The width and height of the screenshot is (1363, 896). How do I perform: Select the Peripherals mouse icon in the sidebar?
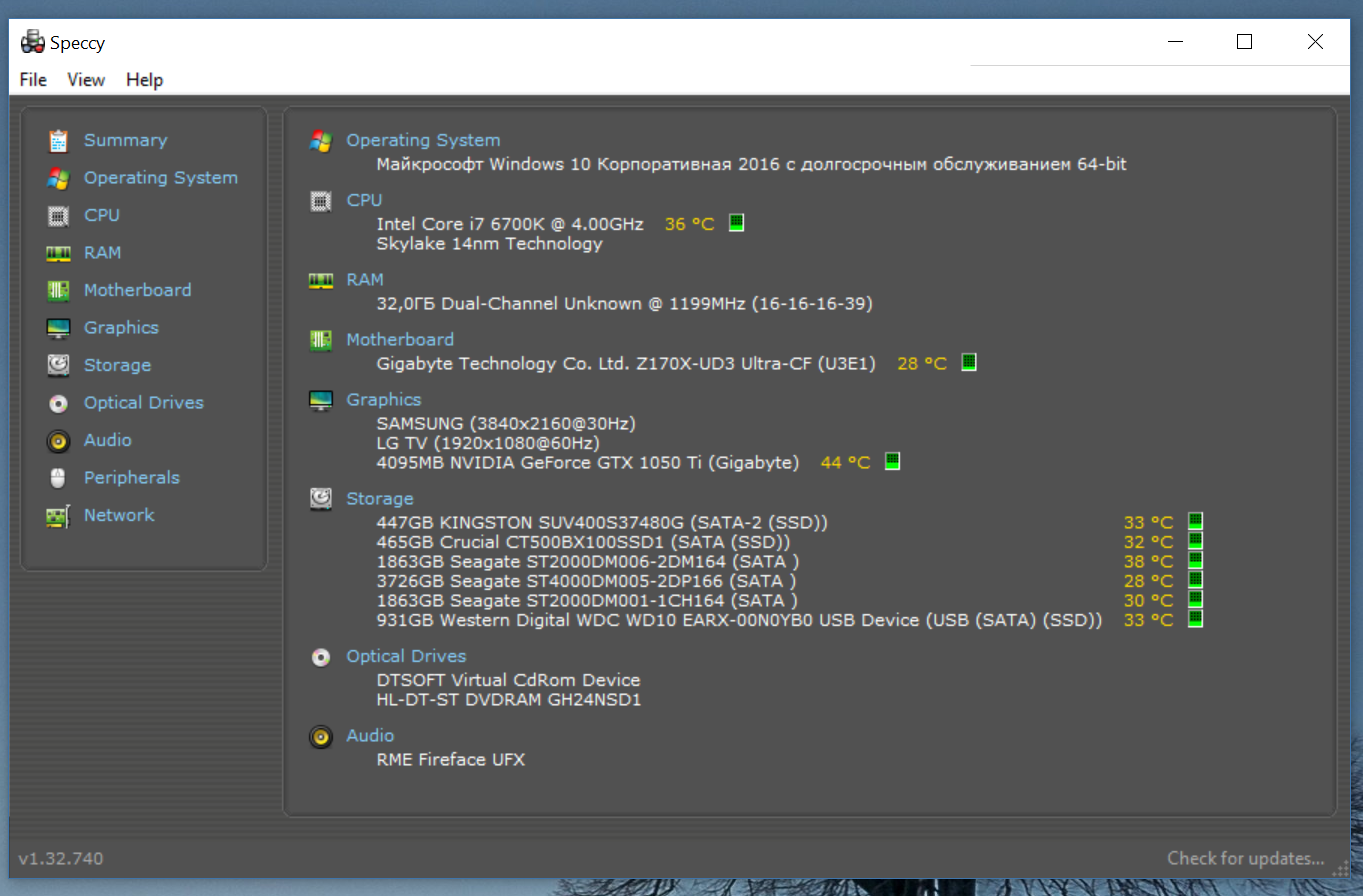click(x=58, y=478)
